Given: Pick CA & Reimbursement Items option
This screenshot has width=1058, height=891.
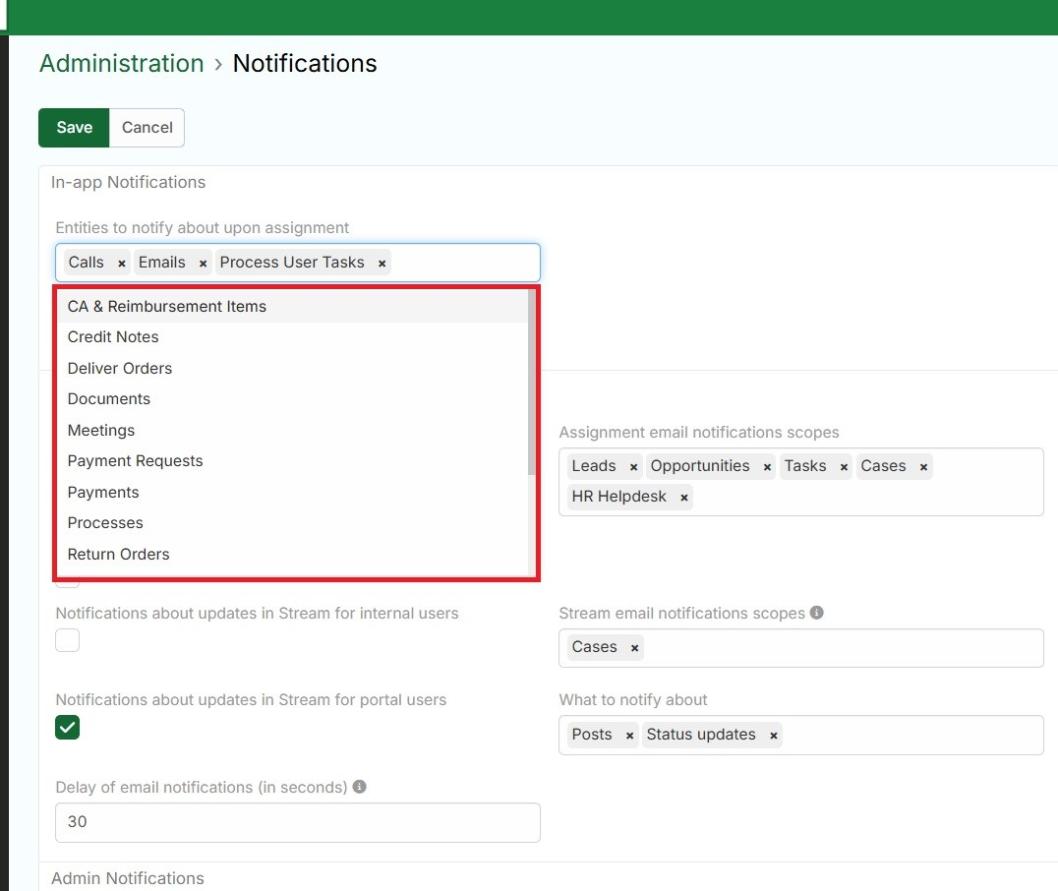Looking at the screenshot, I should point(167,306).
